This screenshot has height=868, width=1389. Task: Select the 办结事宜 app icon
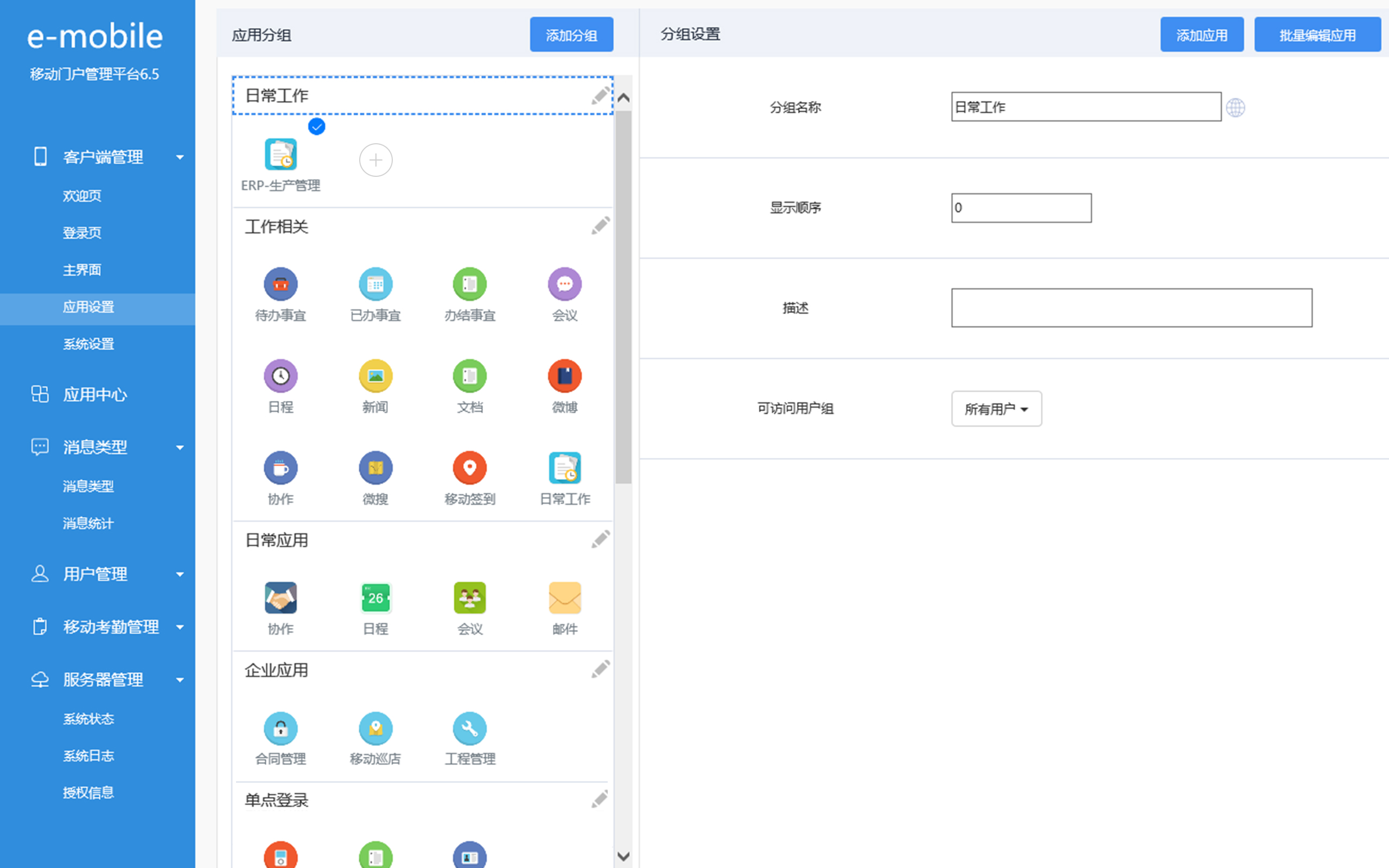470,284
